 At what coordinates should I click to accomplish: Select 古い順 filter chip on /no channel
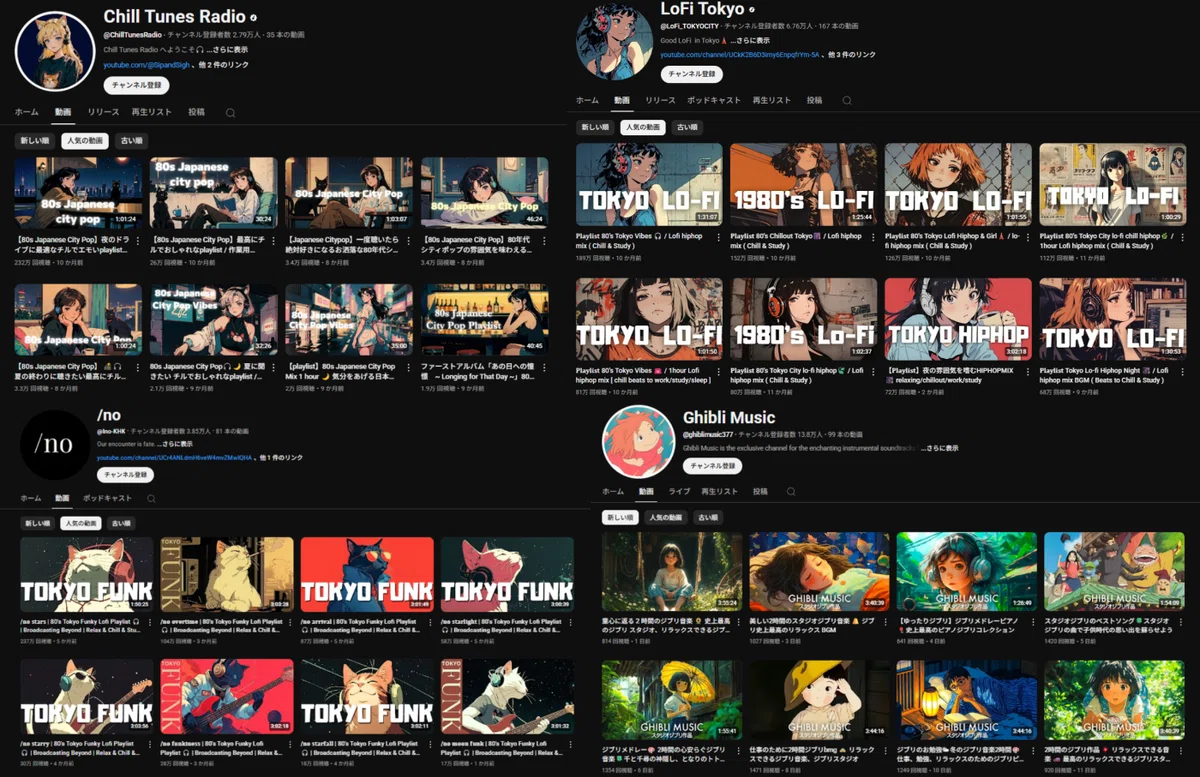pos(120,523)
